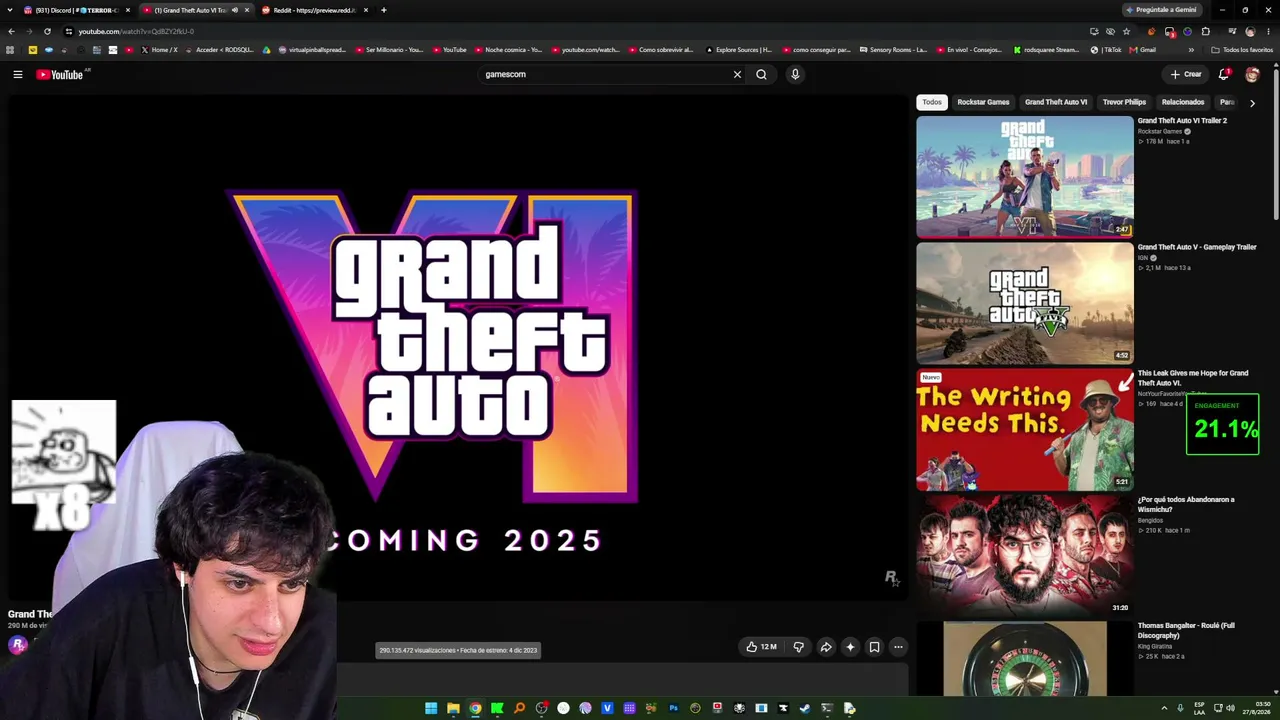The height and width of the screenshot is (720, 1280).
Task: Open a new browser tab
Action: pos(383,10)
